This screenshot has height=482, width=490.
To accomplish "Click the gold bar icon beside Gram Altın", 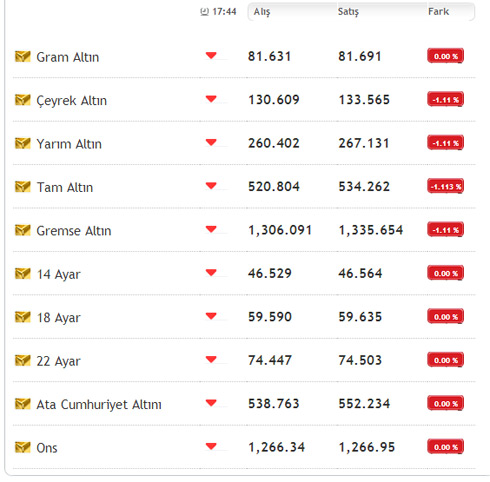I will tap(23, 57).
